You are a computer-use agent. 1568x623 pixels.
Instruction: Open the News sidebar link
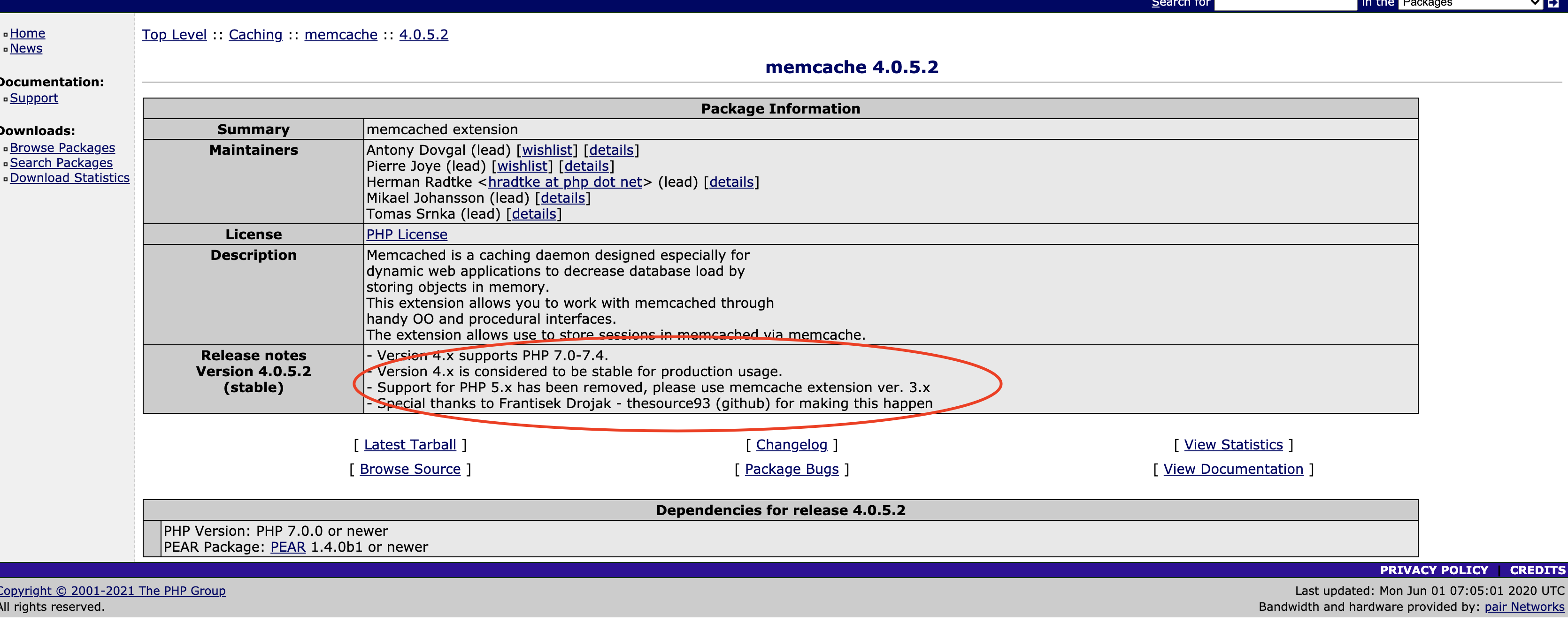click(x=26, y=48)
